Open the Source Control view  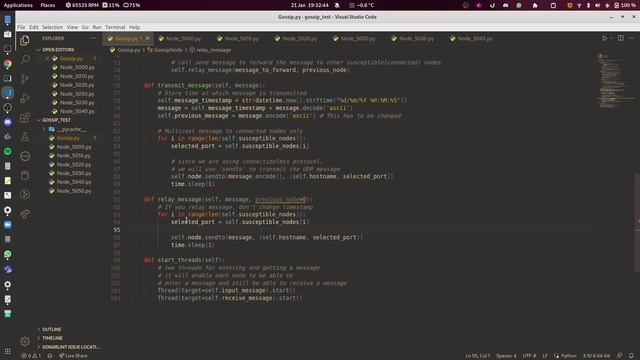(x=25, y=79)
